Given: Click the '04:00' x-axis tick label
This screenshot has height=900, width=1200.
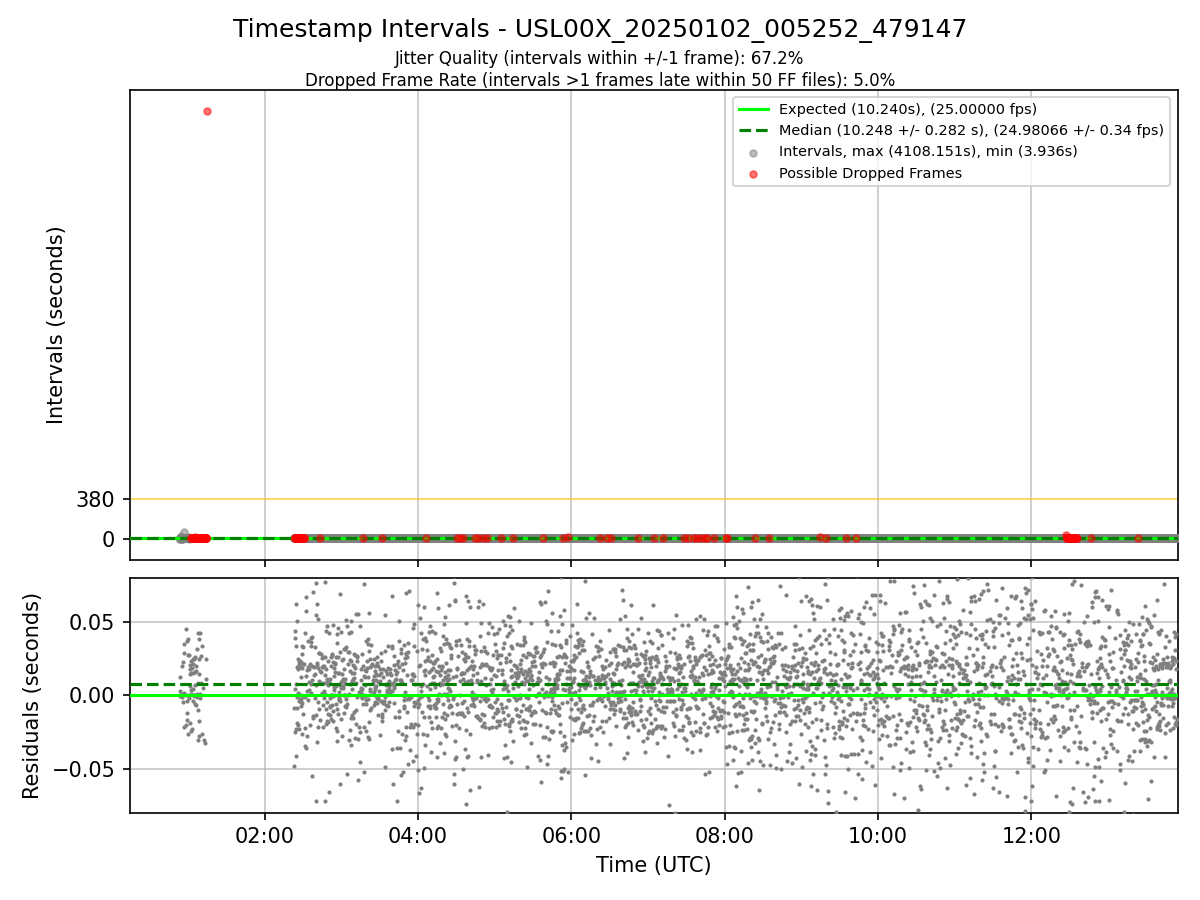Looking at the screenshot, I should [x=418, y=836].
